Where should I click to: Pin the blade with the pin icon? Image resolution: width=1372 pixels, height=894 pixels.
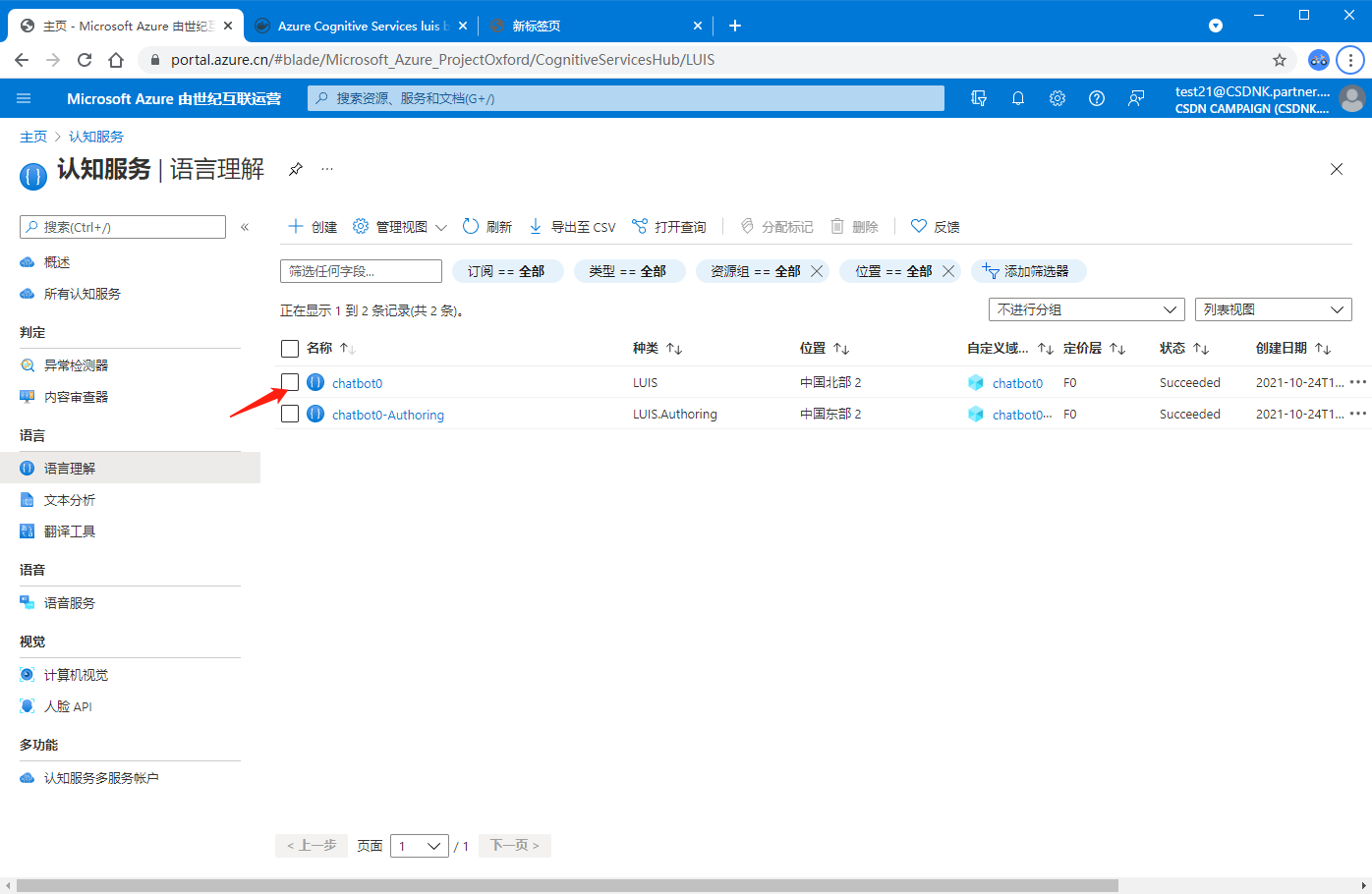tap(295, 169)
